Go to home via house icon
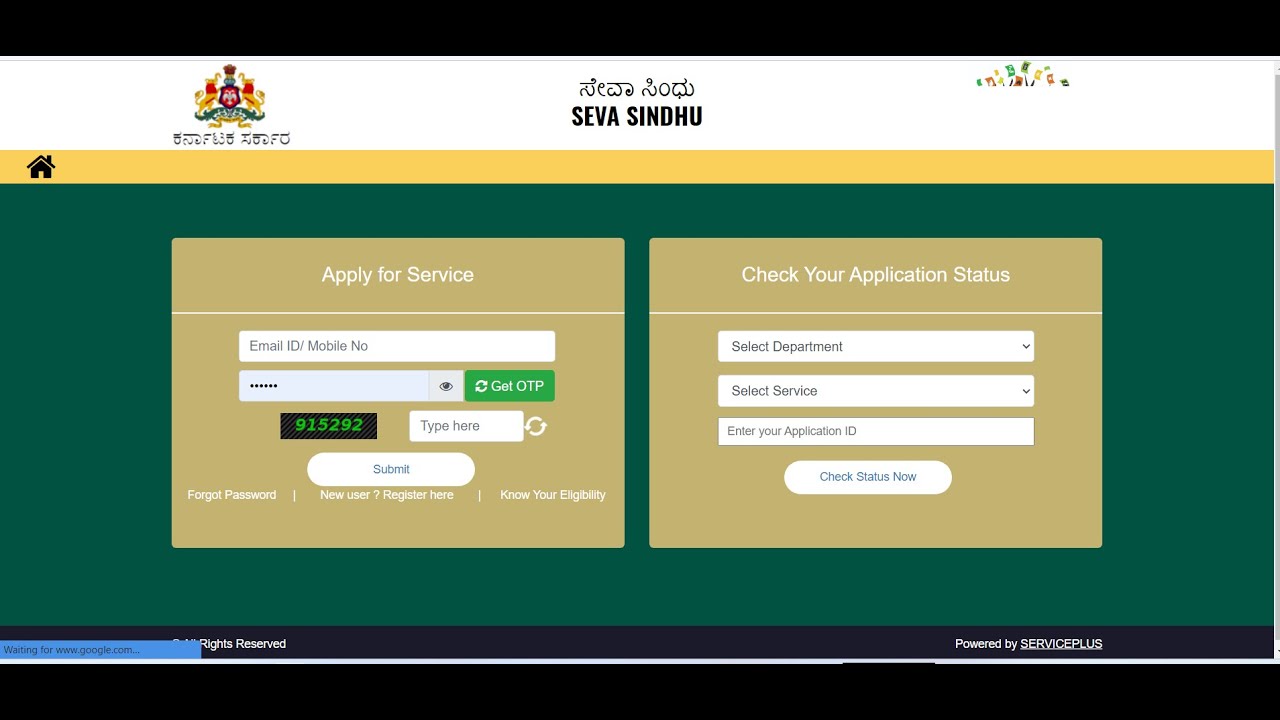This screenshot has height=720, width=1280. [x=41, y=167]
